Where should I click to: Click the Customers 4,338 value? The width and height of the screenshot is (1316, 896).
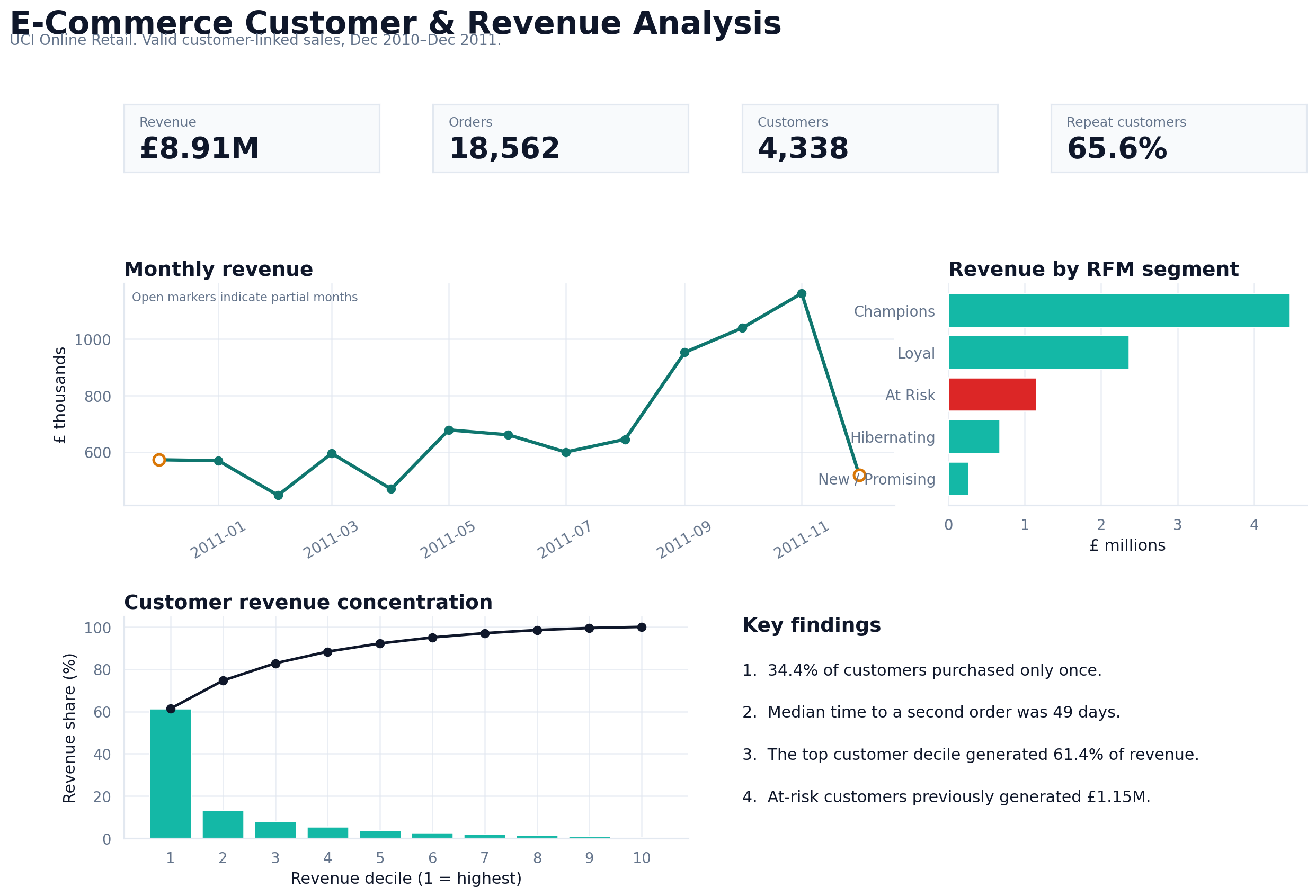coord(803,148)
